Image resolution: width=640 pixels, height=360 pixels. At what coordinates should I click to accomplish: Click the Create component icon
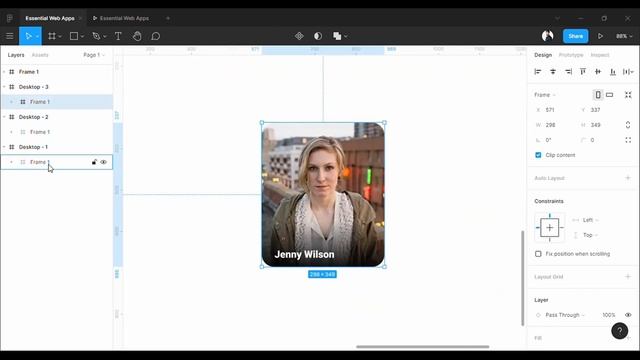point(299,36)
